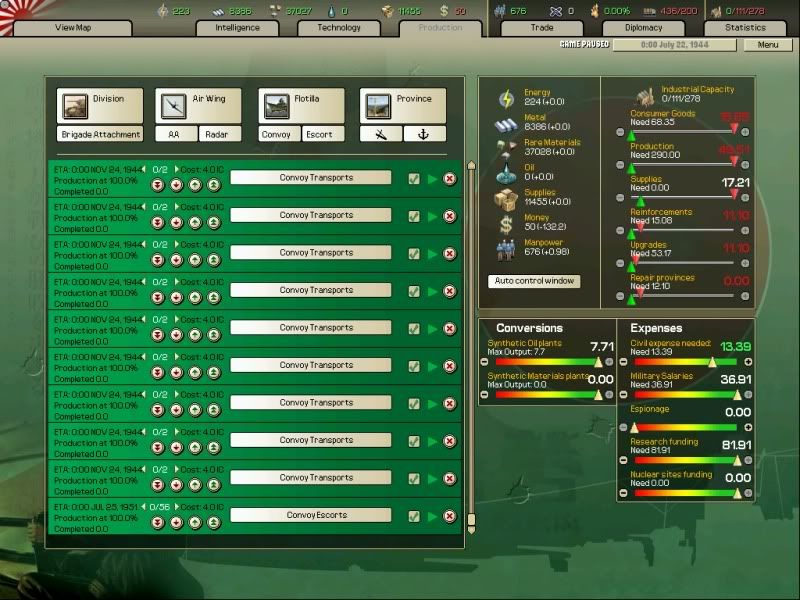This screenshot has height=600, width=800.
Task: Toggle checkbox on the topmost Convoy Transports row
Action: pos(414,178)
